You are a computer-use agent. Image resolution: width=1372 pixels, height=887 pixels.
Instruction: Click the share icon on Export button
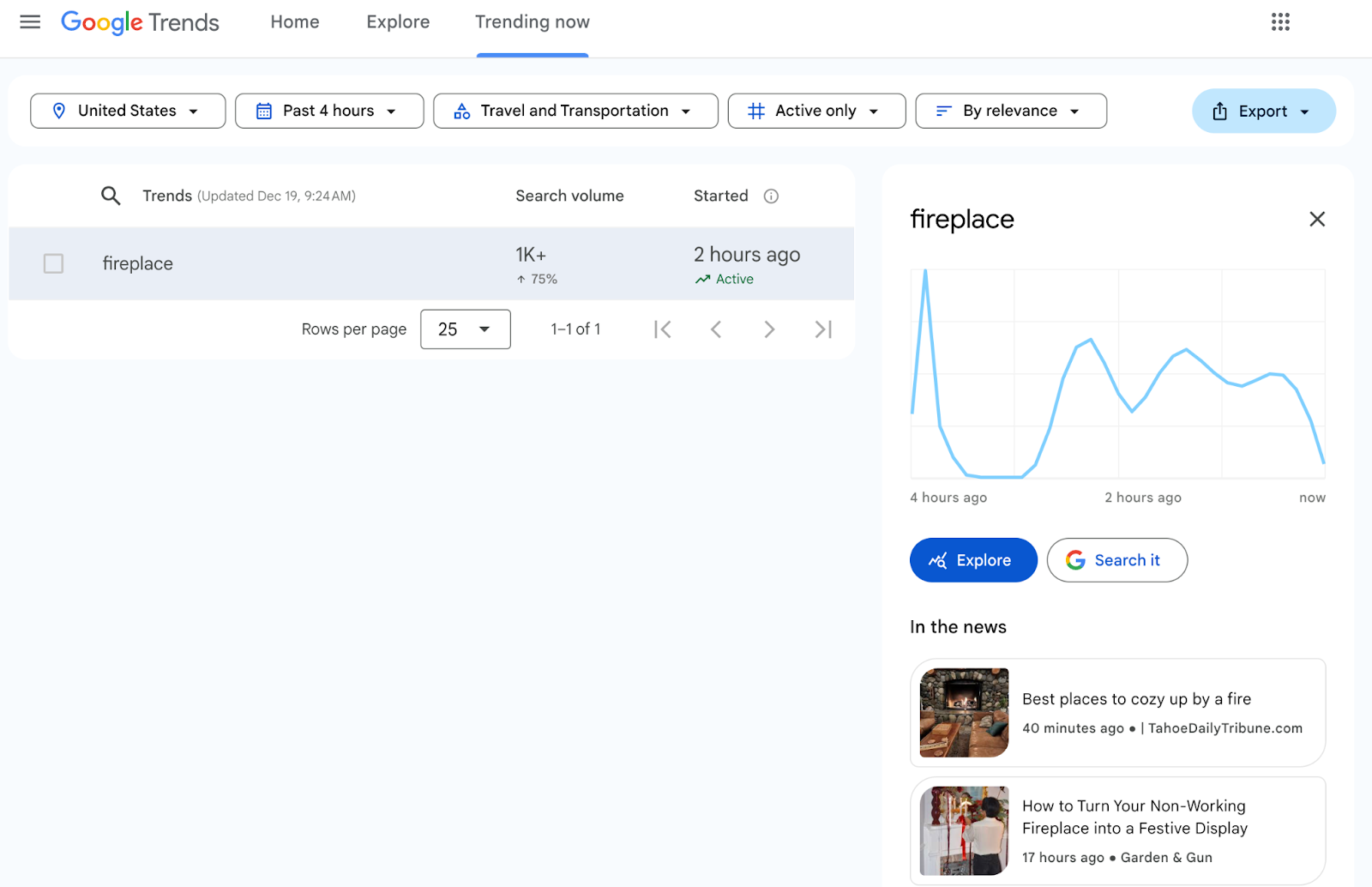pyautogui.click(x=1219, y=111)
